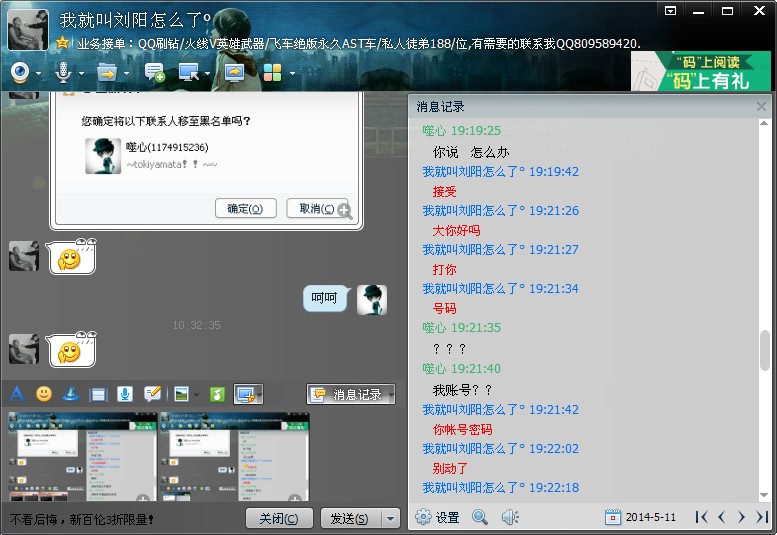Viewport: 777px width, 535px height.
Task: Click the 关闭(C) close chat button
Action: pyautogui.click(x=279, y=518)
